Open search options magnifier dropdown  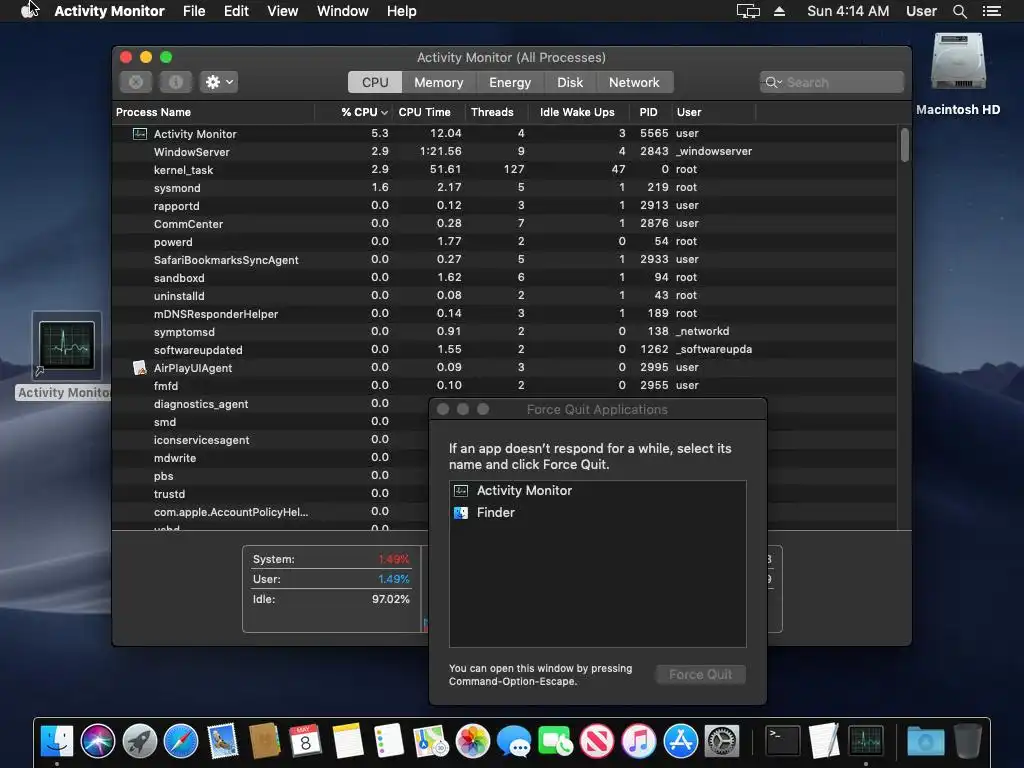(x=773, y=82)
